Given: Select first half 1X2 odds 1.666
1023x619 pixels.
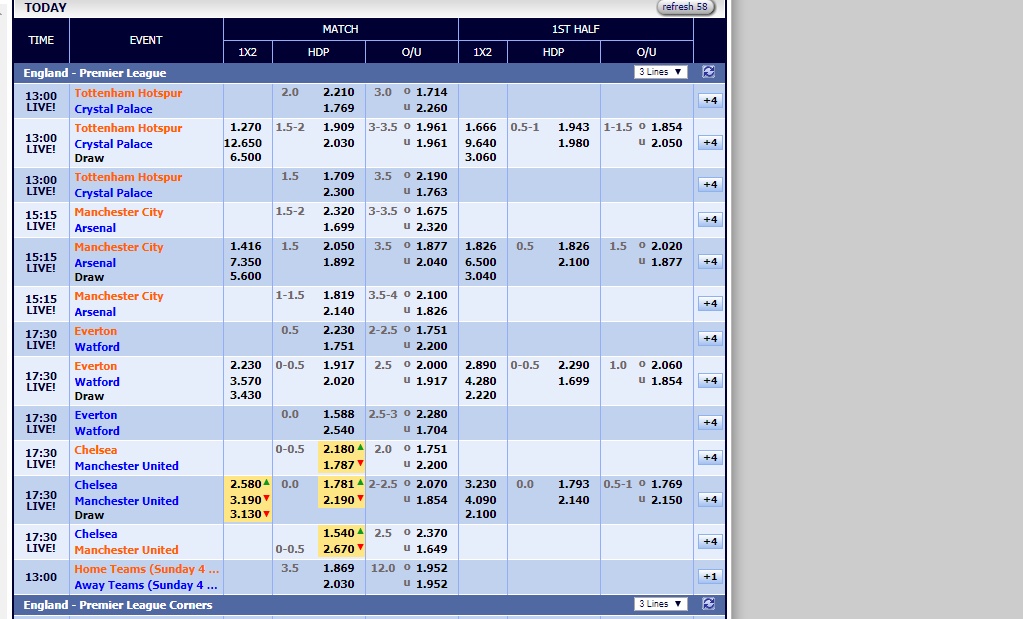Looking at the screenshot, I should tap(481, 127).
